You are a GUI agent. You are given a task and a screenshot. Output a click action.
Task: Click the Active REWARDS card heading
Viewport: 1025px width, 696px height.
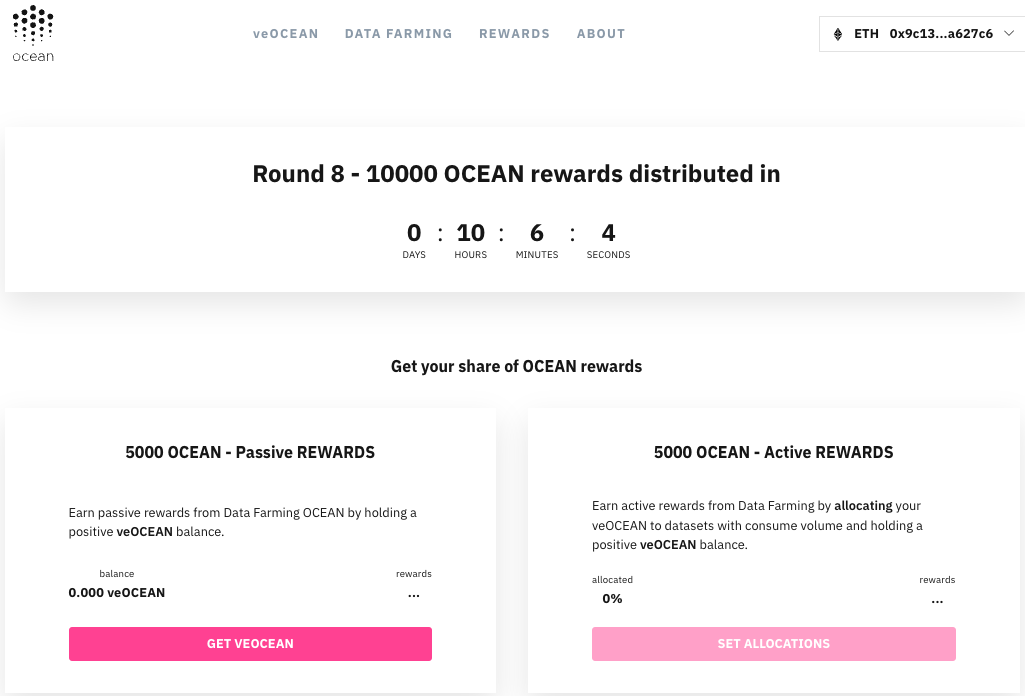coord(774,452)
